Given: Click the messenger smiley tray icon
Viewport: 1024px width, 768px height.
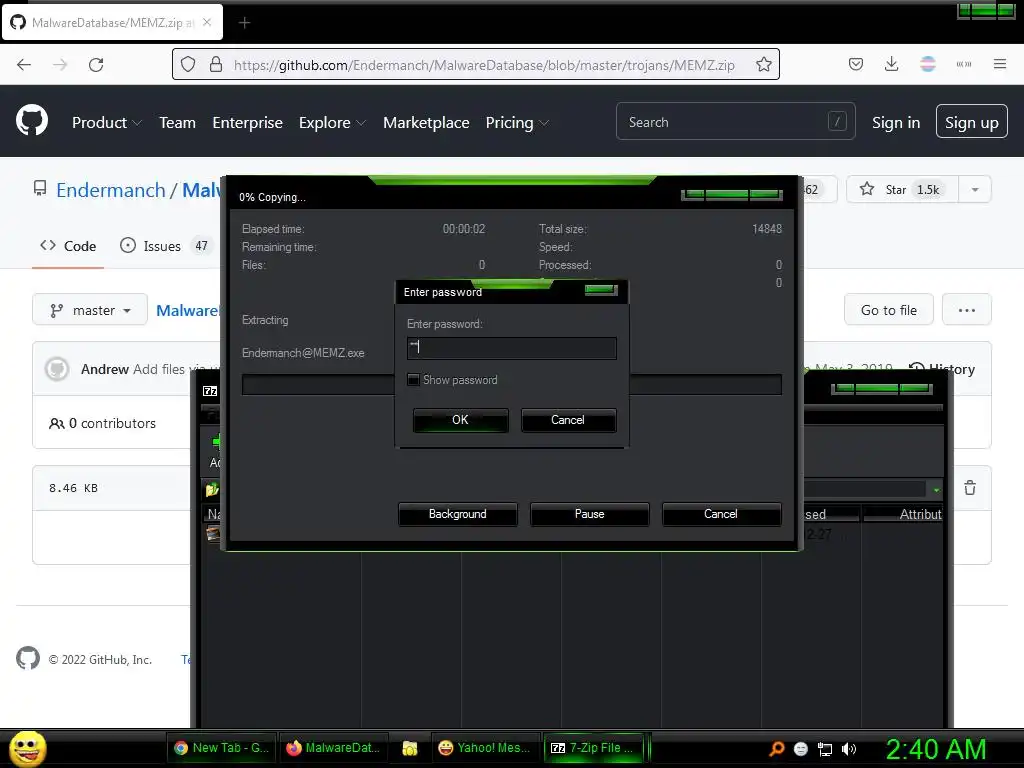Looking at the screenshot, I should [801, 749].
